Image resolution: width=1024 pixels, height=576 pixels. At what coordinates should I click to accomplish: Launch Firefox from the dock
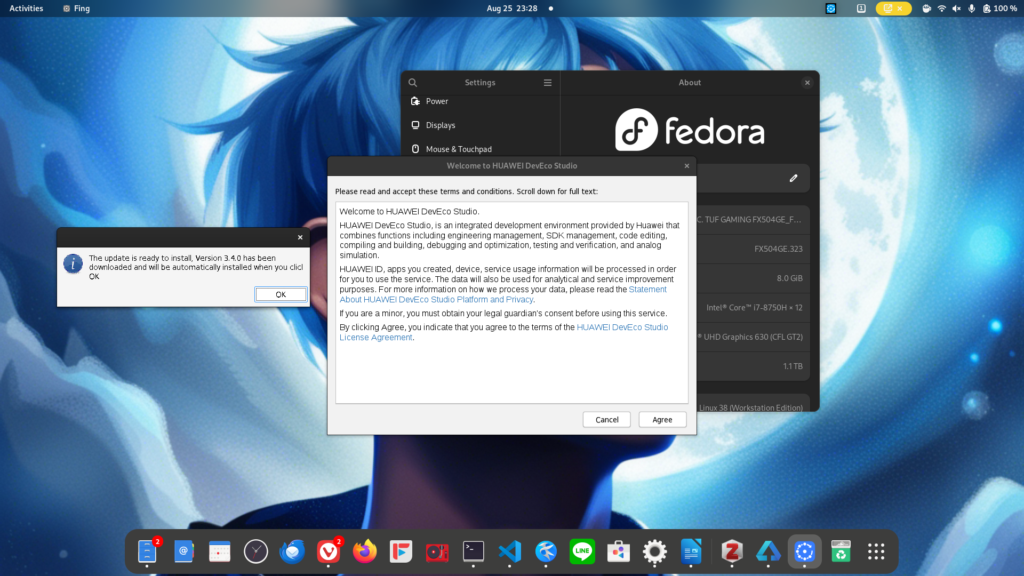click(x=365, y=551)
